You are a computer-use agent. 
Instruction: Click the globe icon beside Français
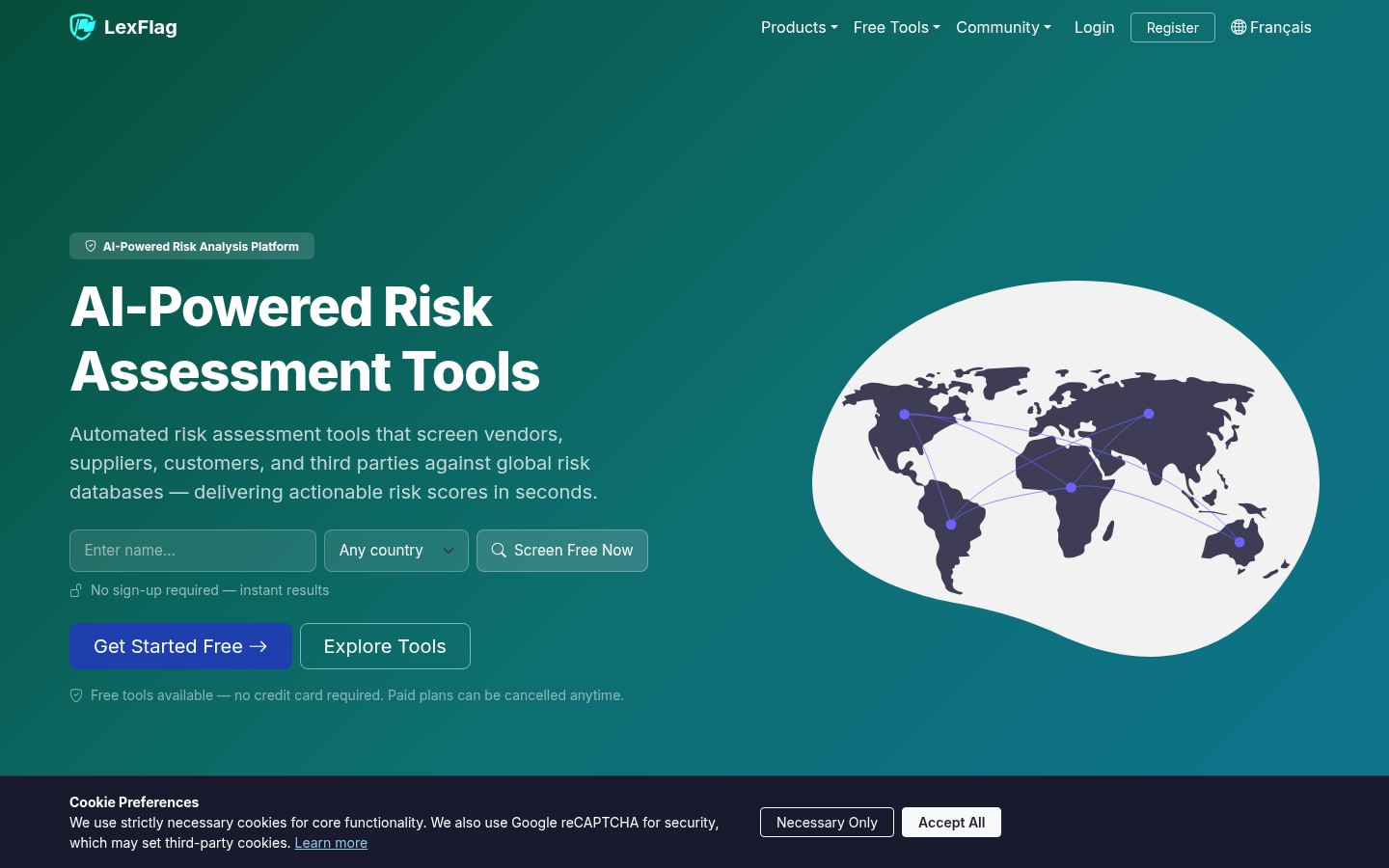click(1239, 27)
